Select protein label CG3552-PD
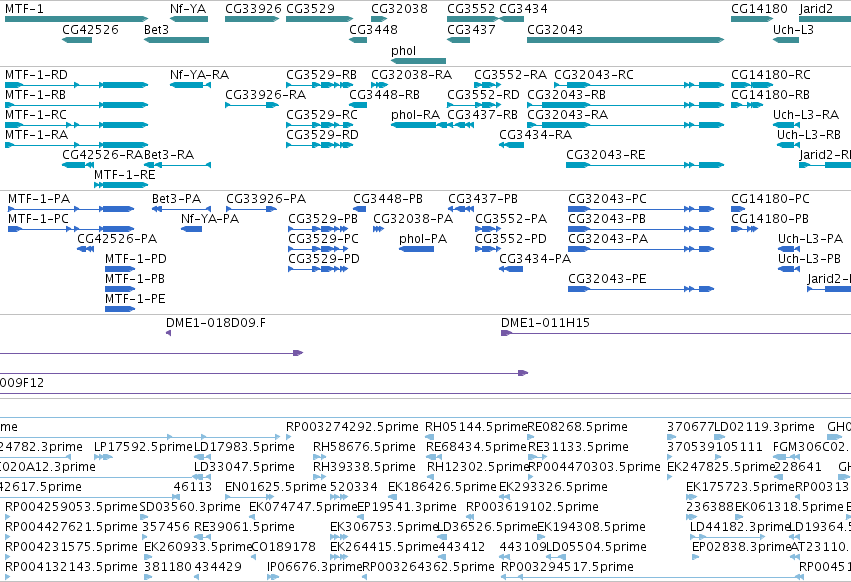The height and width of the screenshot is (582, 851). pyautogui.click(x=511, y=238)
